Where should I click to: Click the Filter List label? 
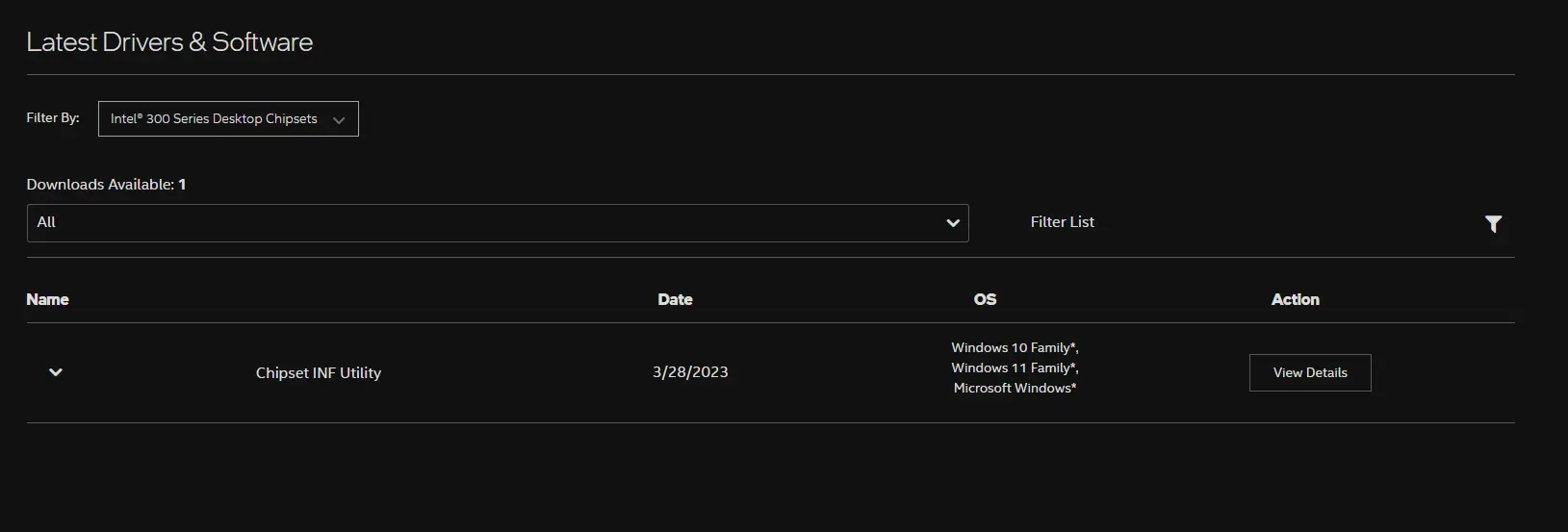point(1062,221)
